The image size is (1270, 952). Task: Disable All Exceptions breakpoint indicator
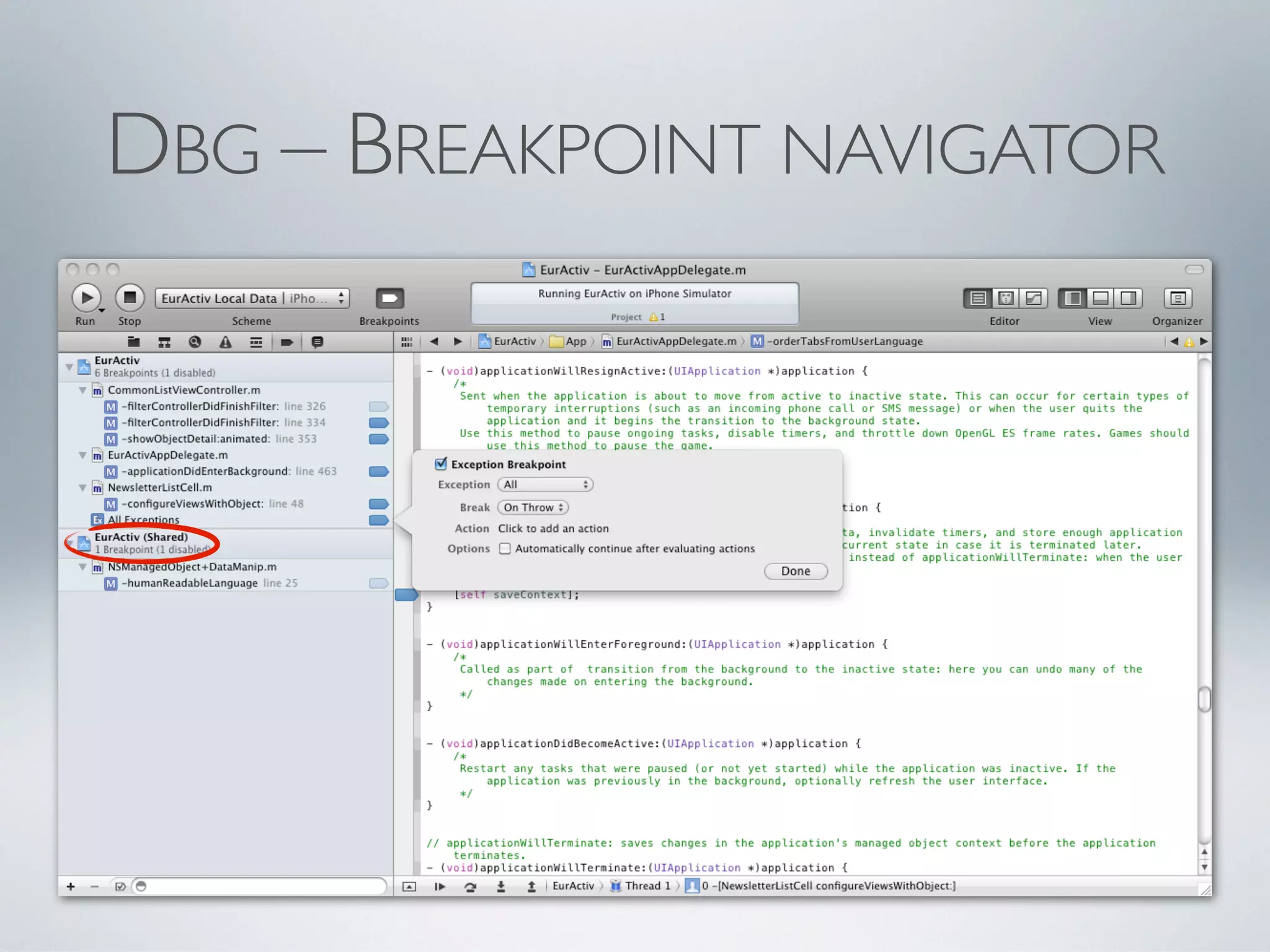coord(378,520)
